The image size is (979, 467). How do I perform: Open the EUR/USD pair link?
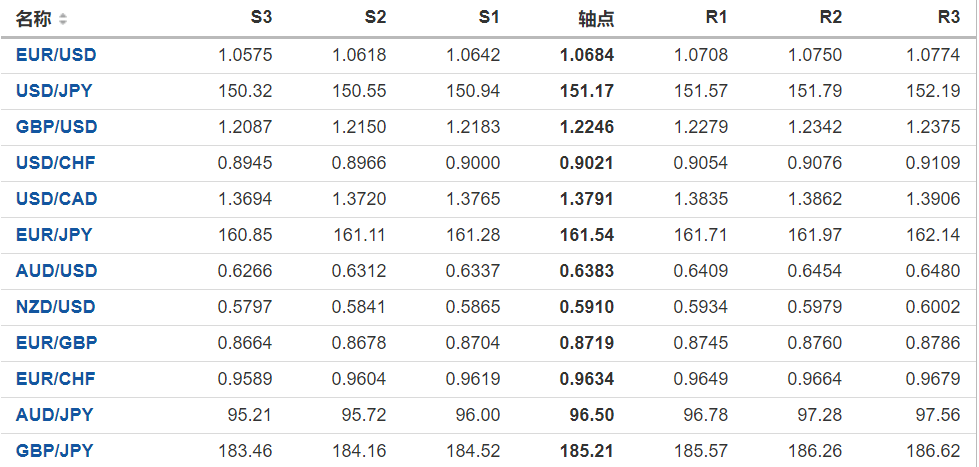[x=56, y=55]
